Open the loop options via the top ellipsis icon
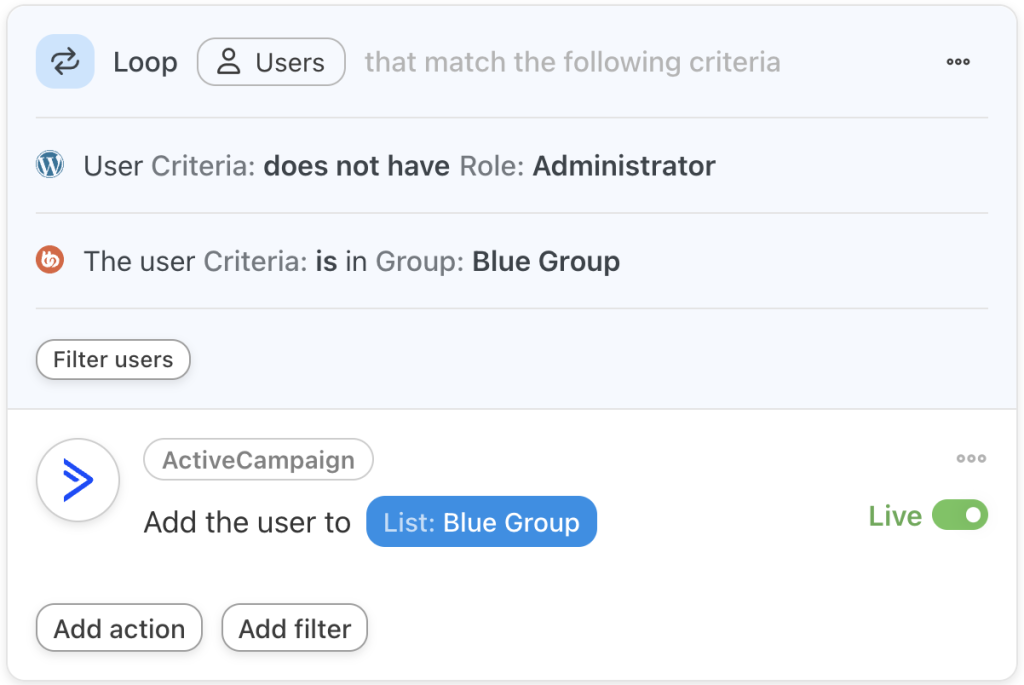The height and width of the screenshot is (685, 1024). 957,61
